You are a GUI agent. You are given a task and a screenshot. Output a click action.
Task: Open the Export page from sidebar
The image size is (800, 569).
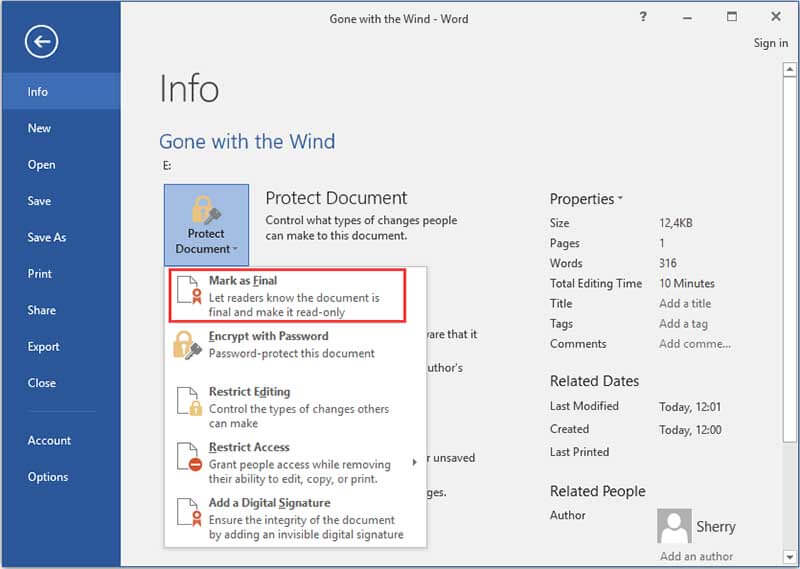[61, 347]
